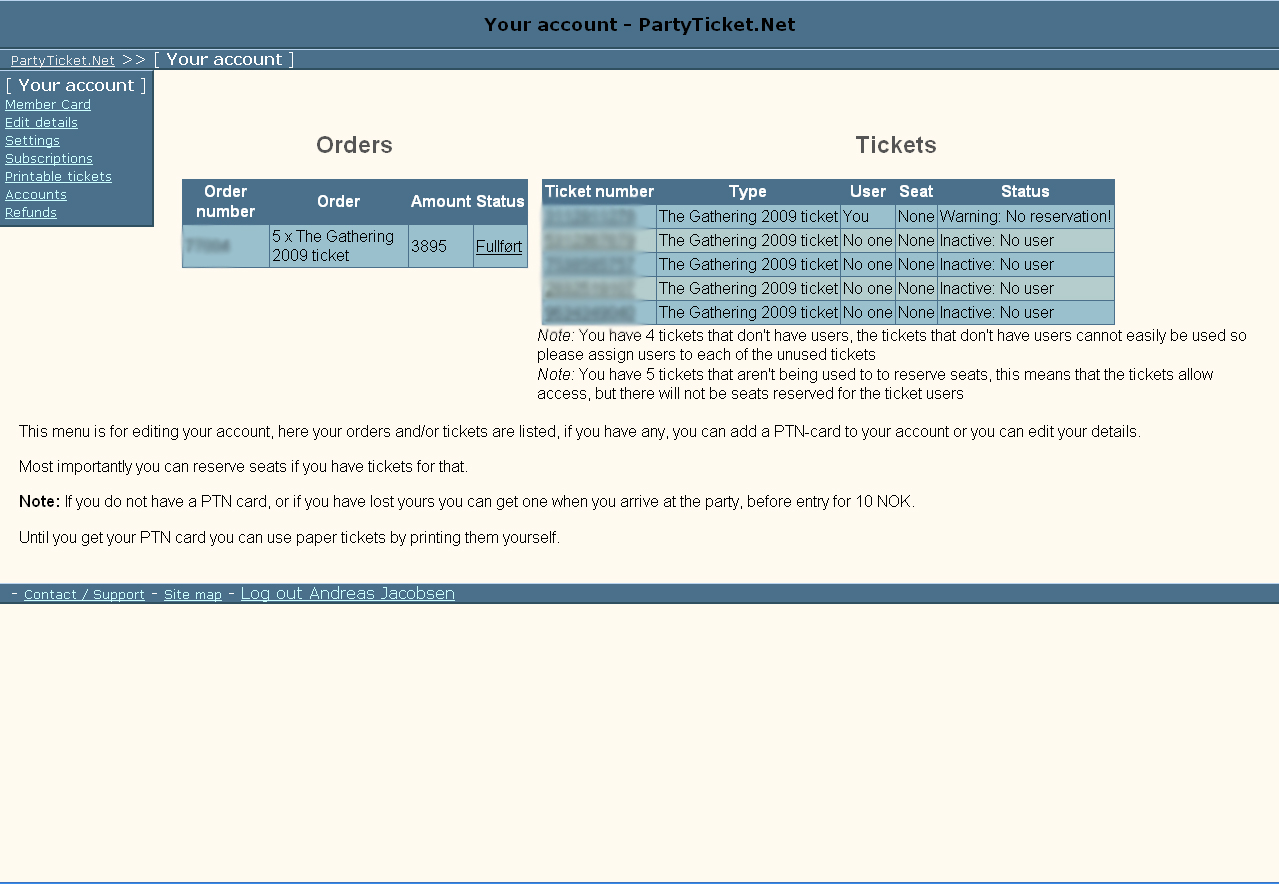
Task: Click the Status header in Orders table
Action: (x=500, y=201)
